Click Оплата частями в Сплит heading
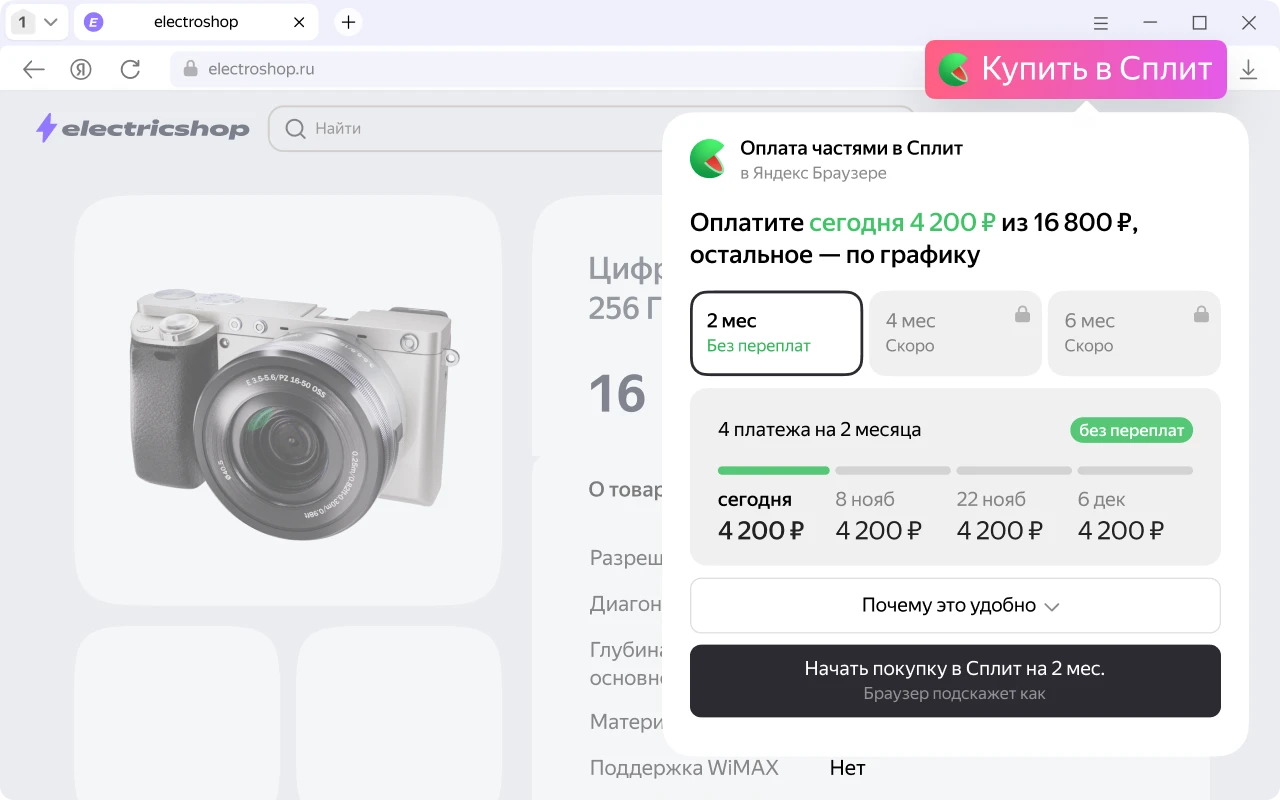Image resolution: width=1280 pixels, height=800 pixels. tap(851, 148)
